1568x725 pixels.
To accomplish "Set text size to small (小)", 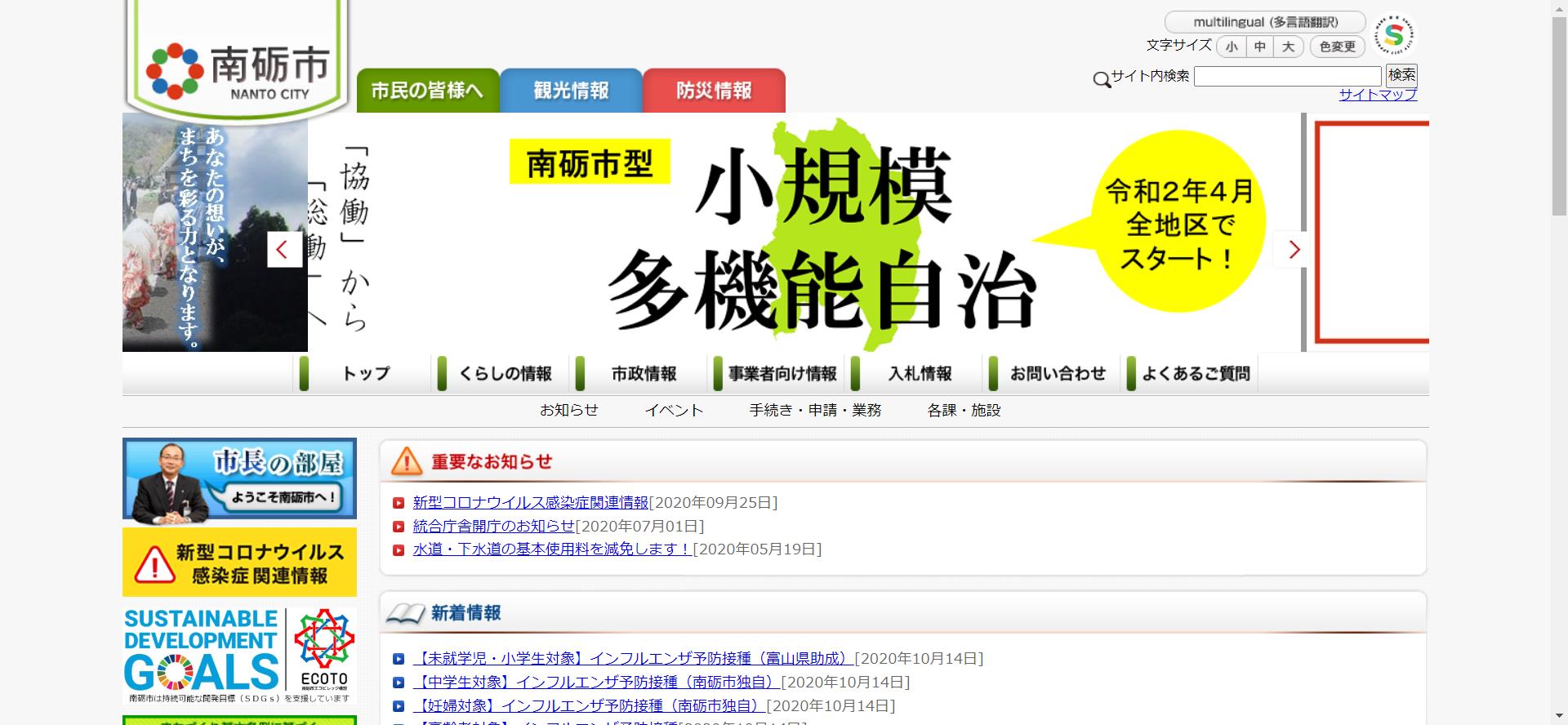I will pyautogui.click(x=1231, y=47).
